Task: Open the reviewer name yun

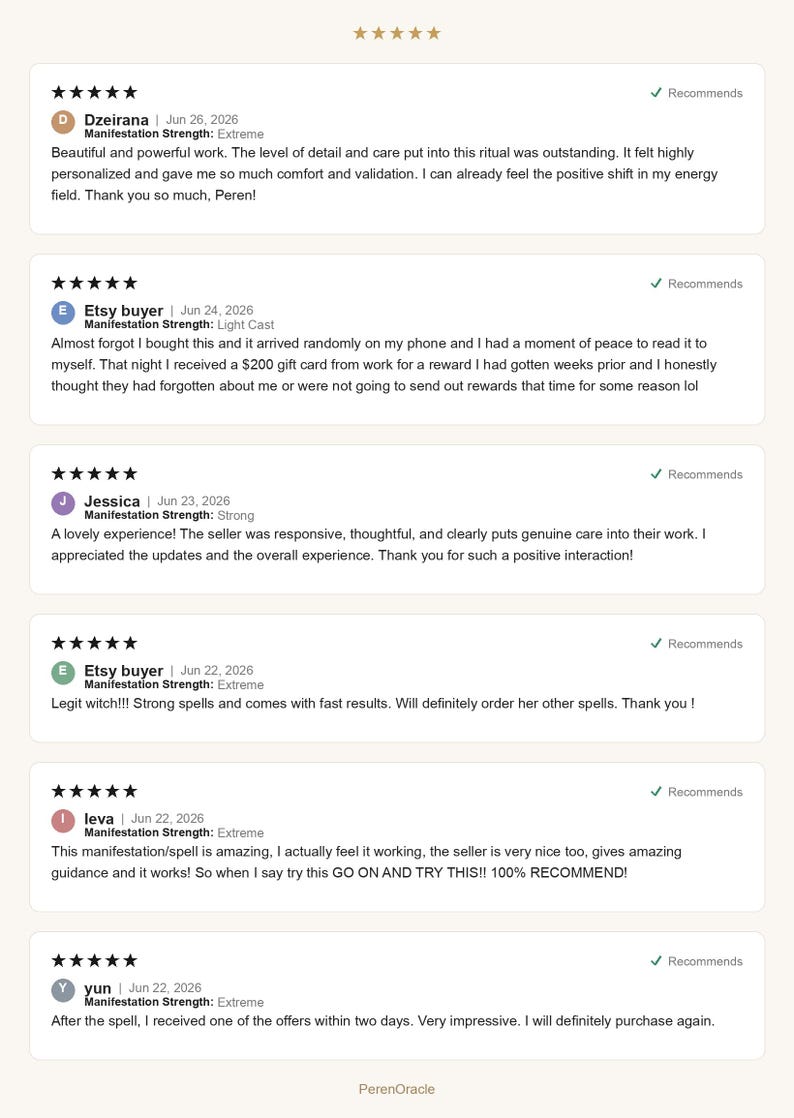Action: coord(98,988)
